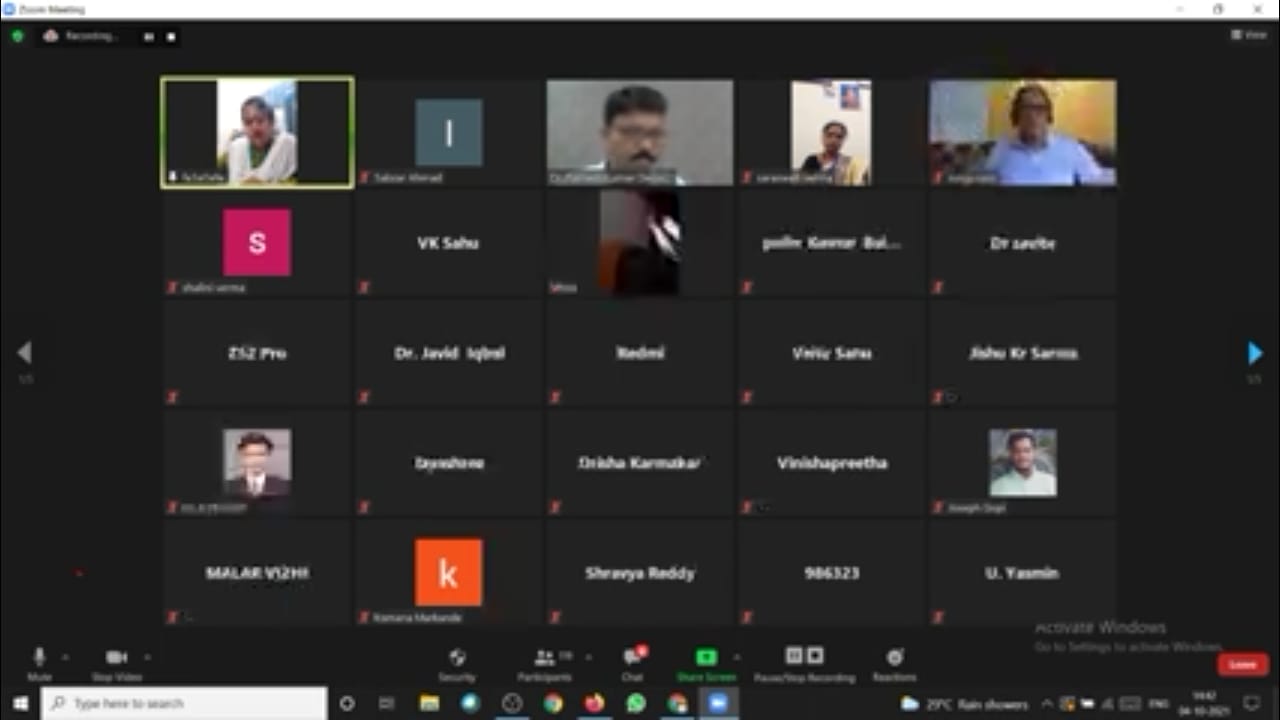Select shalini verma's pink S tile
The image size is (1280, 720).
(x=257, y=243)
